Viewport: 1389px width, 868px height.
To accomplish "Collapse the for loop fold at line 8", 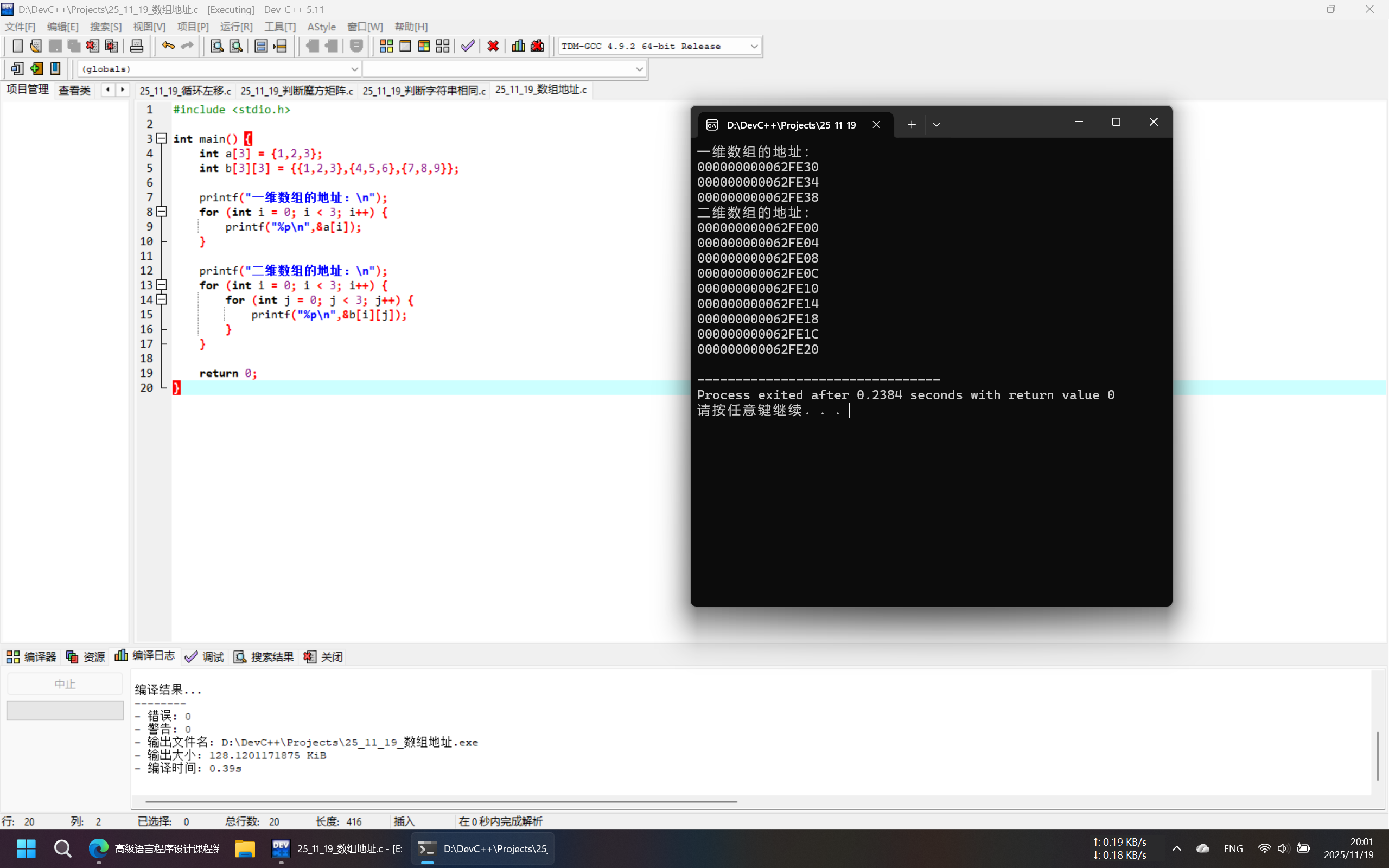I will (162, 212).
